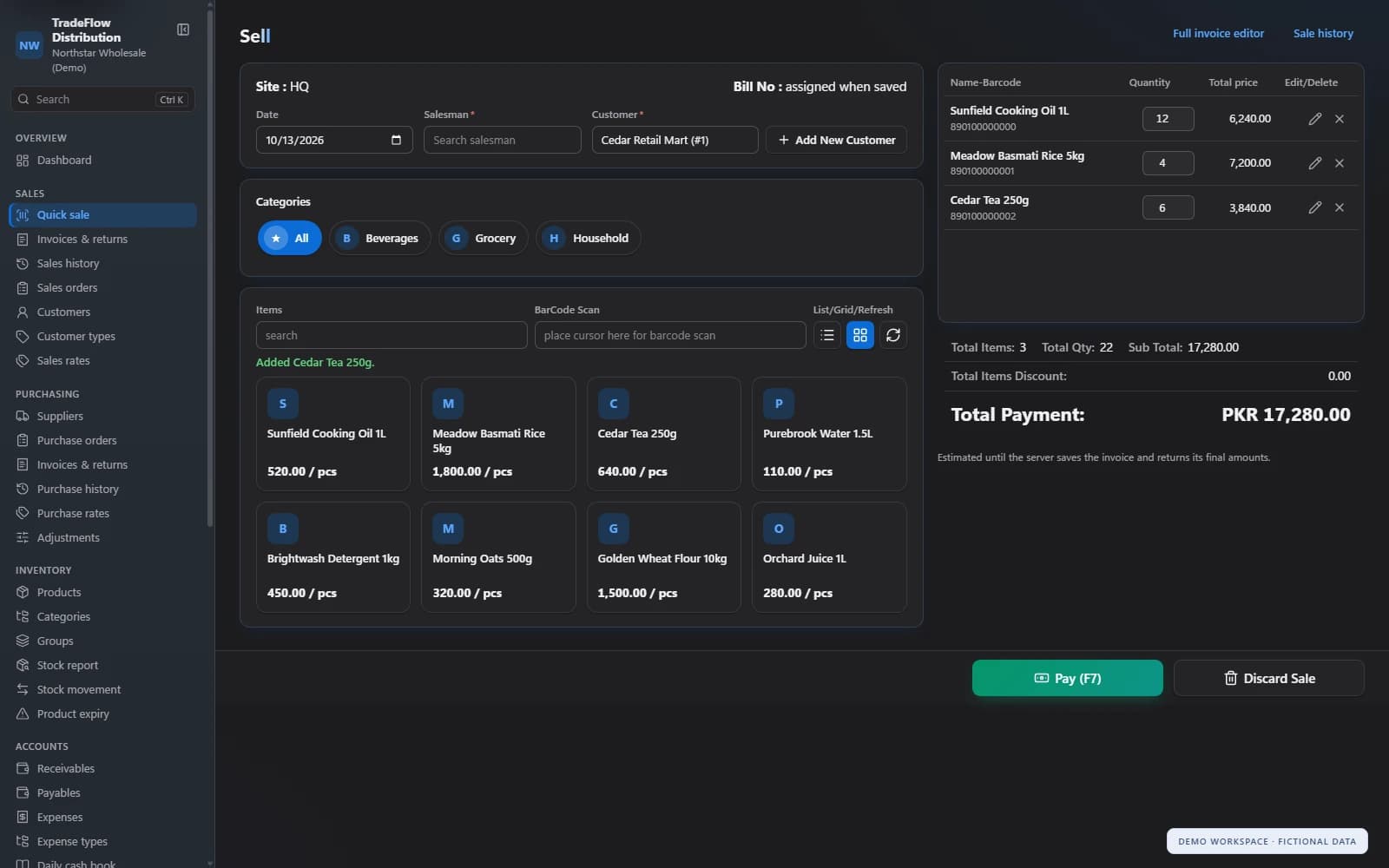
Task: Add the Golden Wheat Flour 10kg product card
Action: click(663, 557)
